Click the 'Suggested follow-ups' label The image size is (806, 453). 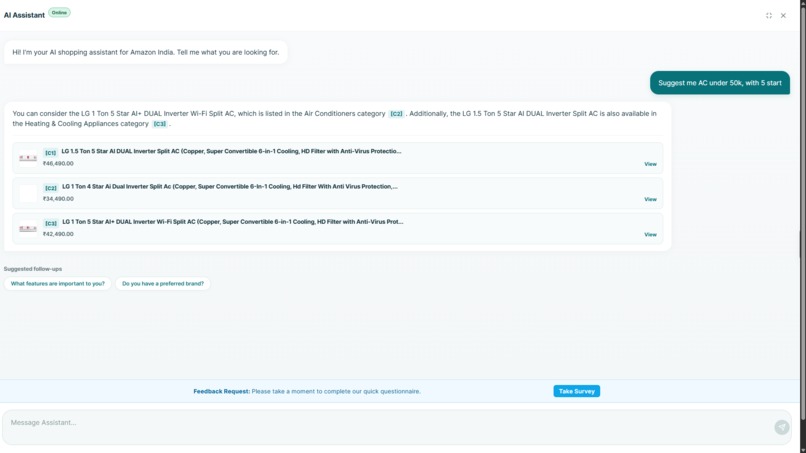tap(33, 269)
